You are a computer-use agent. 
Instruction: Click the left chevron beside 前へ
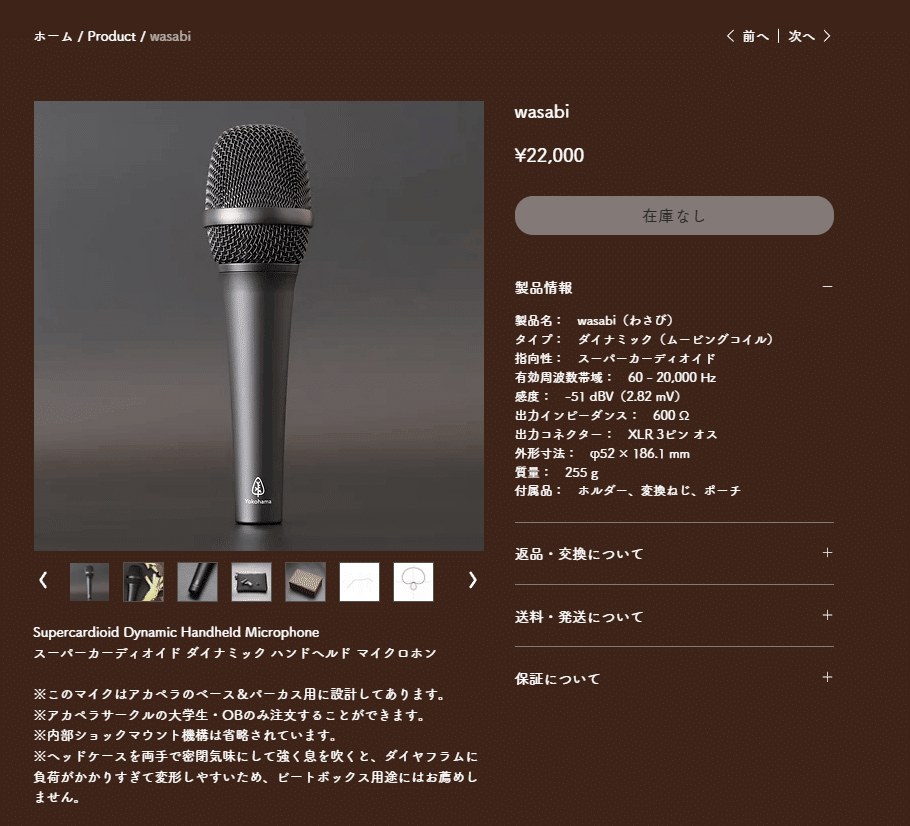point(731,36)
